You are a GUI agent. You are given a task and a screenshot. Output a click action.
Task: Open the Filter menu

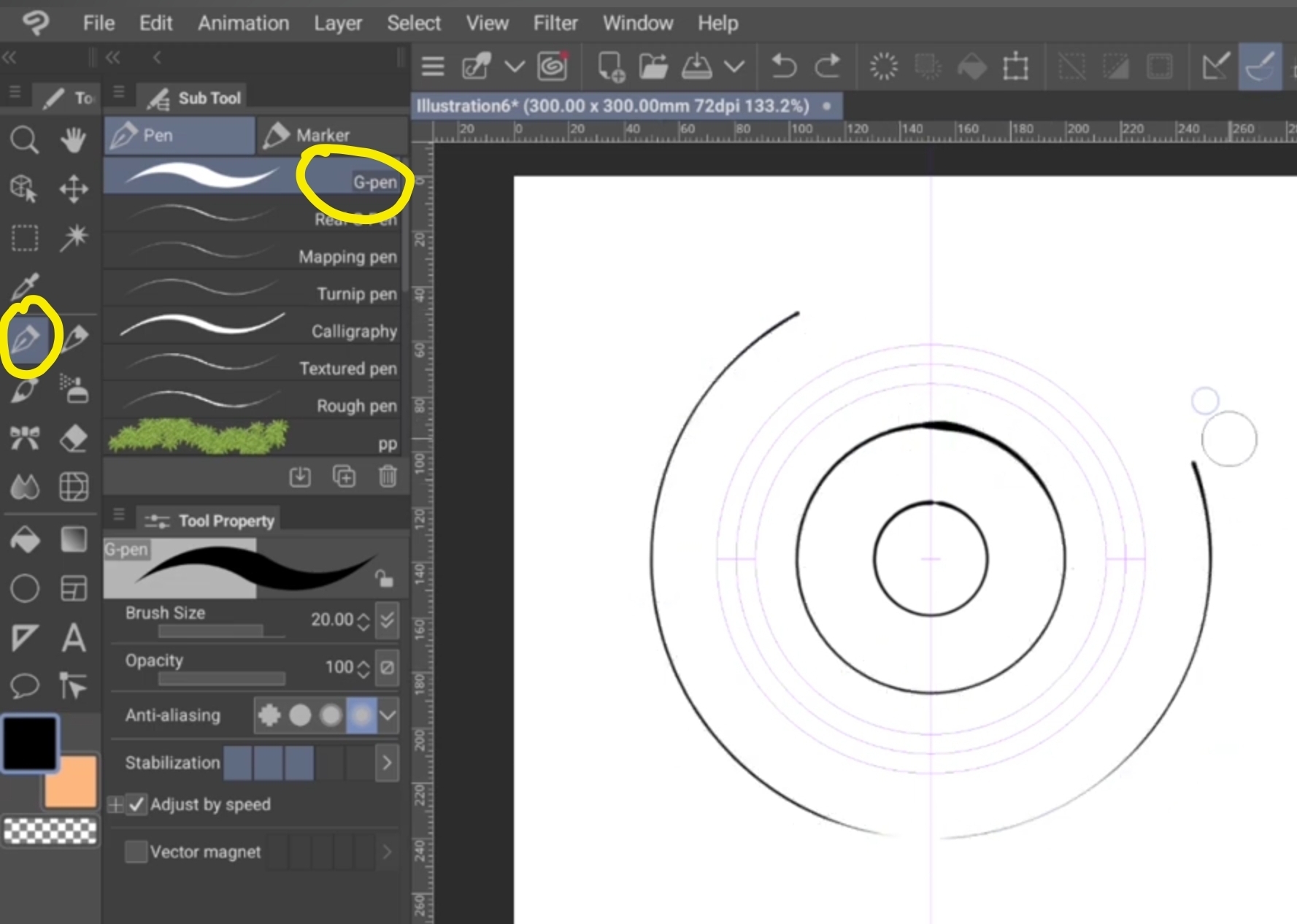[555, 23]
